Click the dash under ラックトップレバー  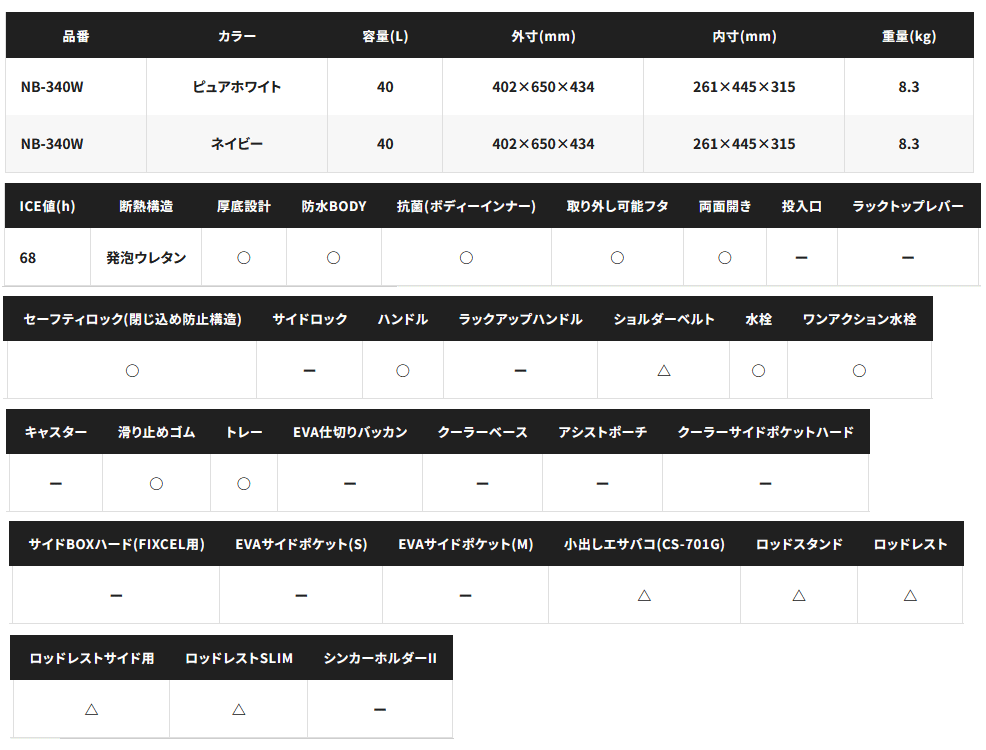tap(907, 258)
